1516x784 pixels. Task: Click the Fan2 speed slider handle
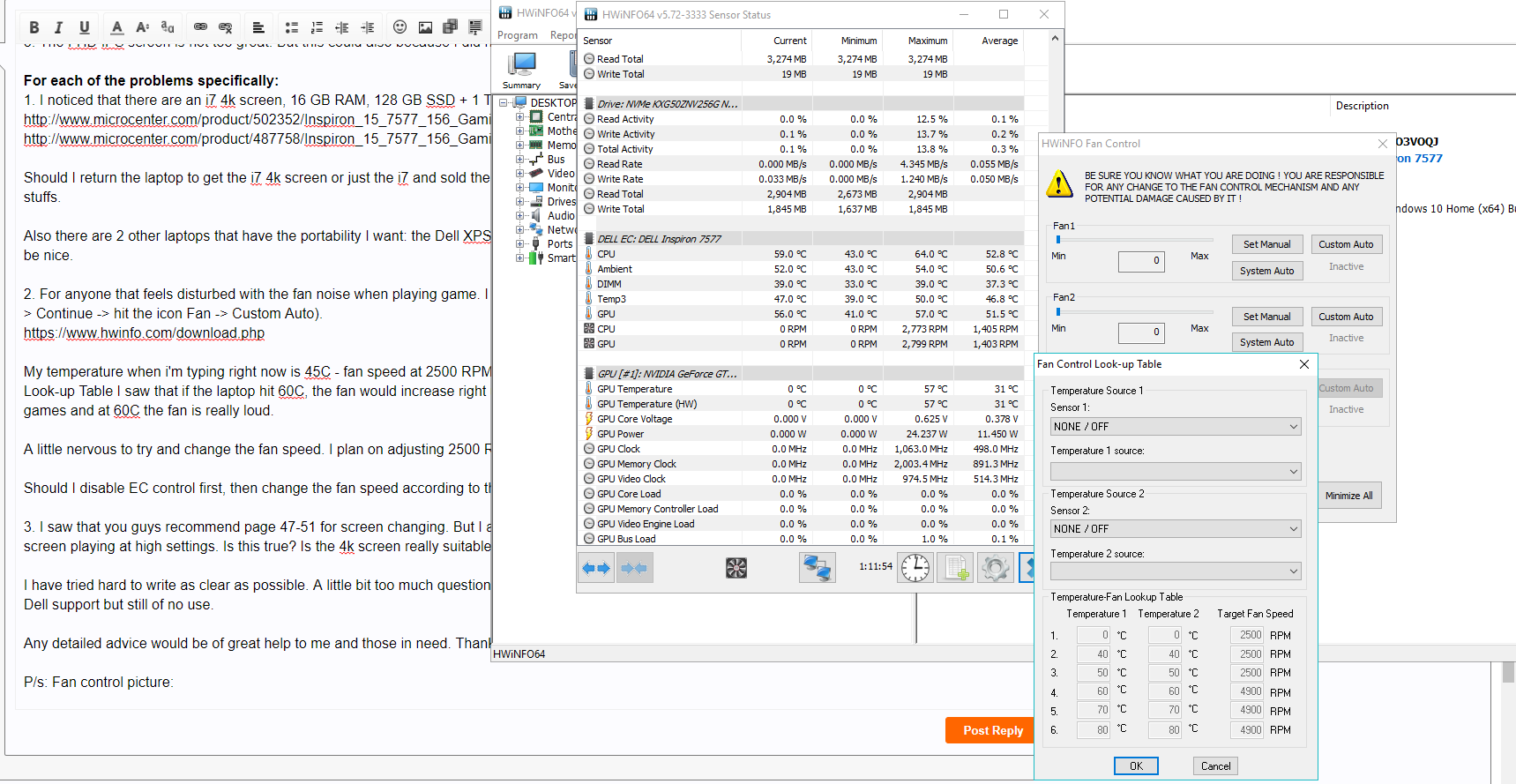[x=1058, y=311]
